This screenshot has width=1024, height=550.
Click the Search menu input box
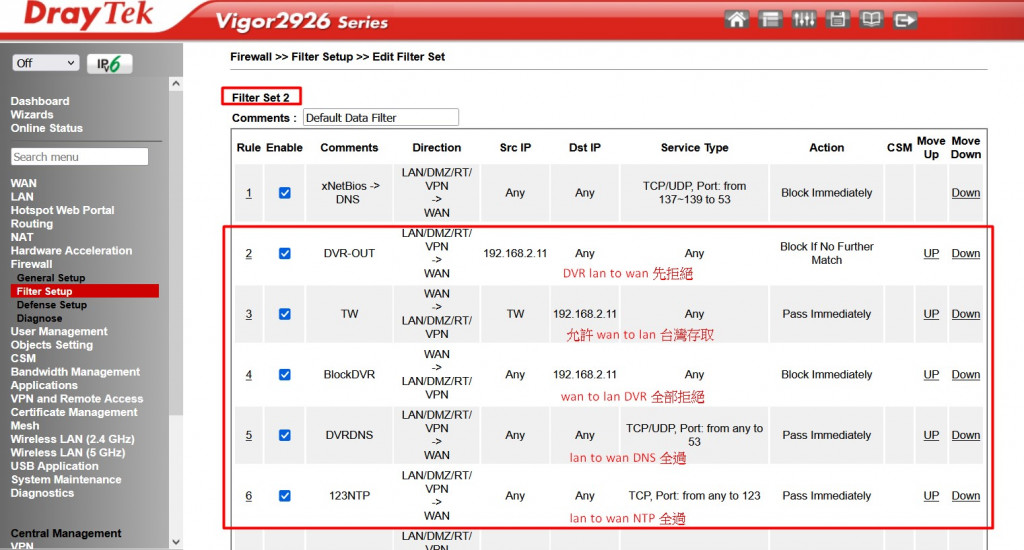coord(80,157)
